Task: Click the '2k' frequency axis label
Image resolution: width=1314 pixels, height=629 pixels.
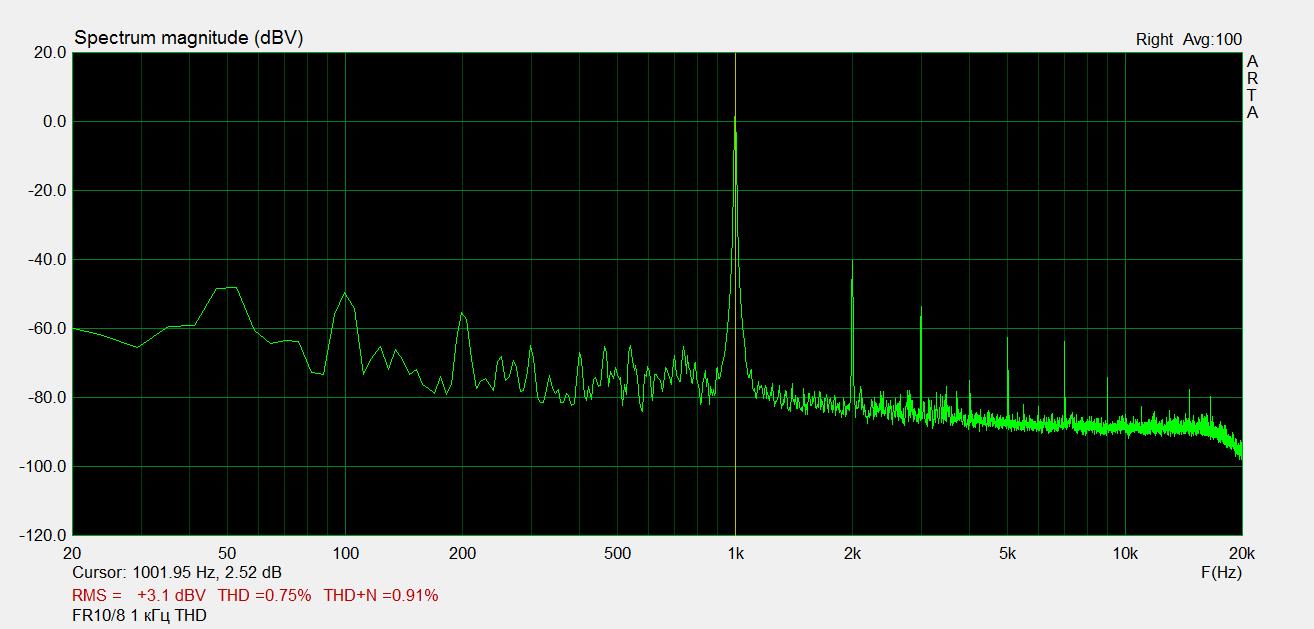Action: point(852,553)
